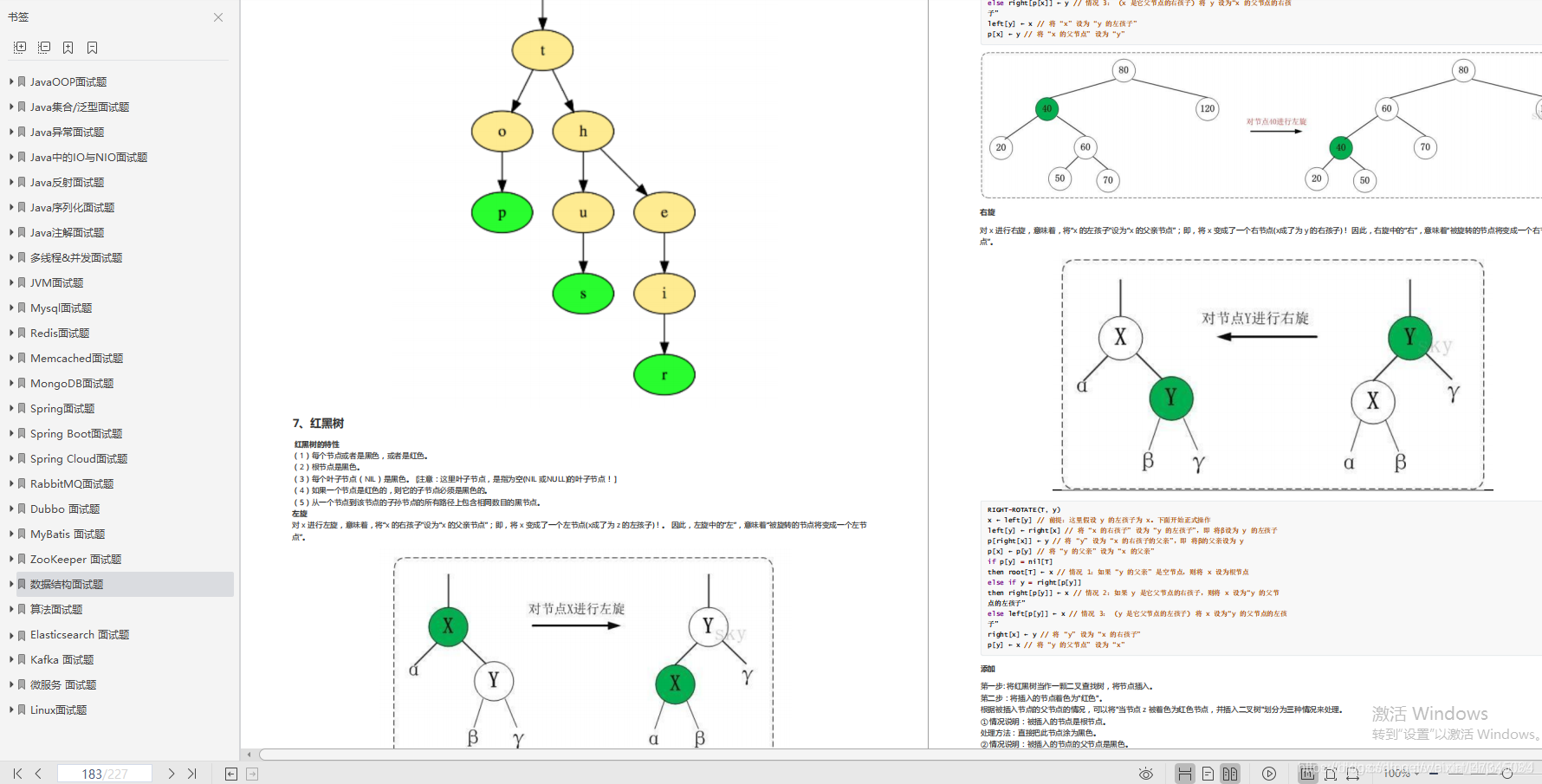This screenshot has width=1542, height=784.
Task: Select the Kafka 面试题 bookmark
Action: (x=62, y=659)
